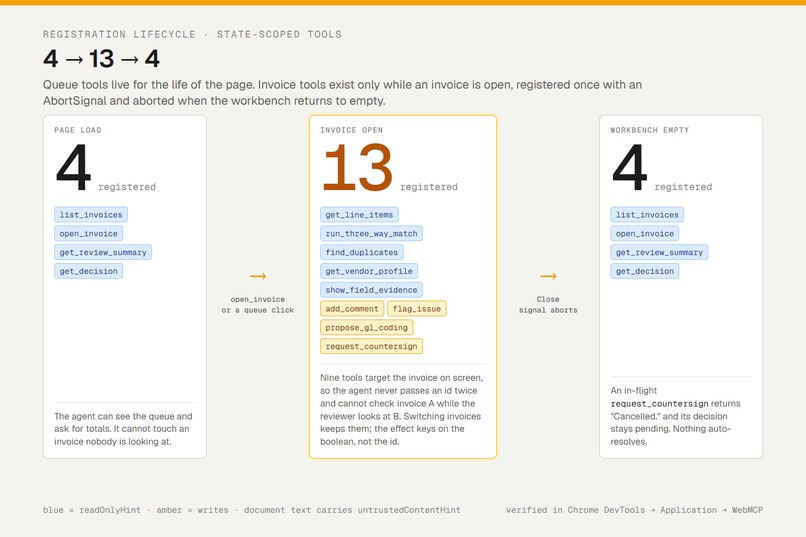The image size is (806, 537).
Task: Click open_invoice chip in Page Load card
Action: pyautogui.click(x=88, y=234)
